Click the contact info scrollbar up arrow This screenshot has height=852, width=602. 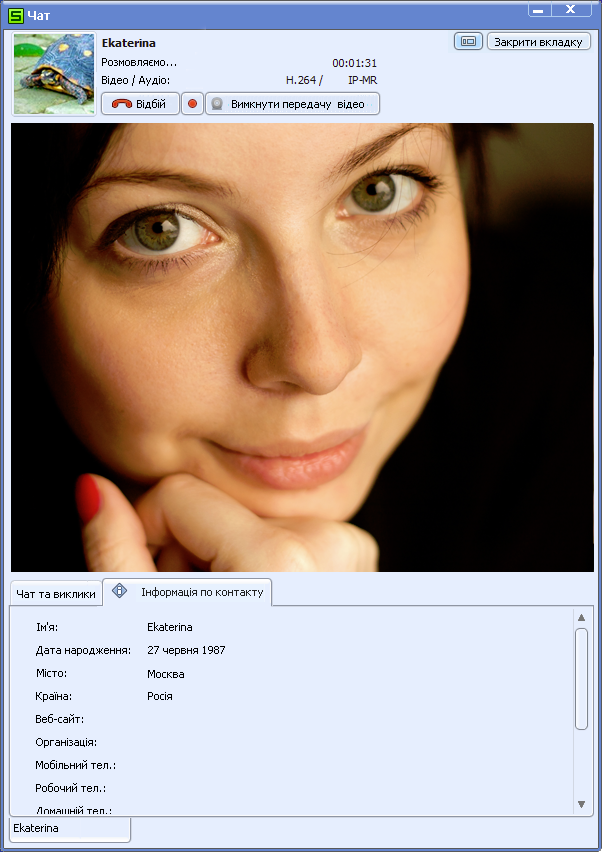581,617
